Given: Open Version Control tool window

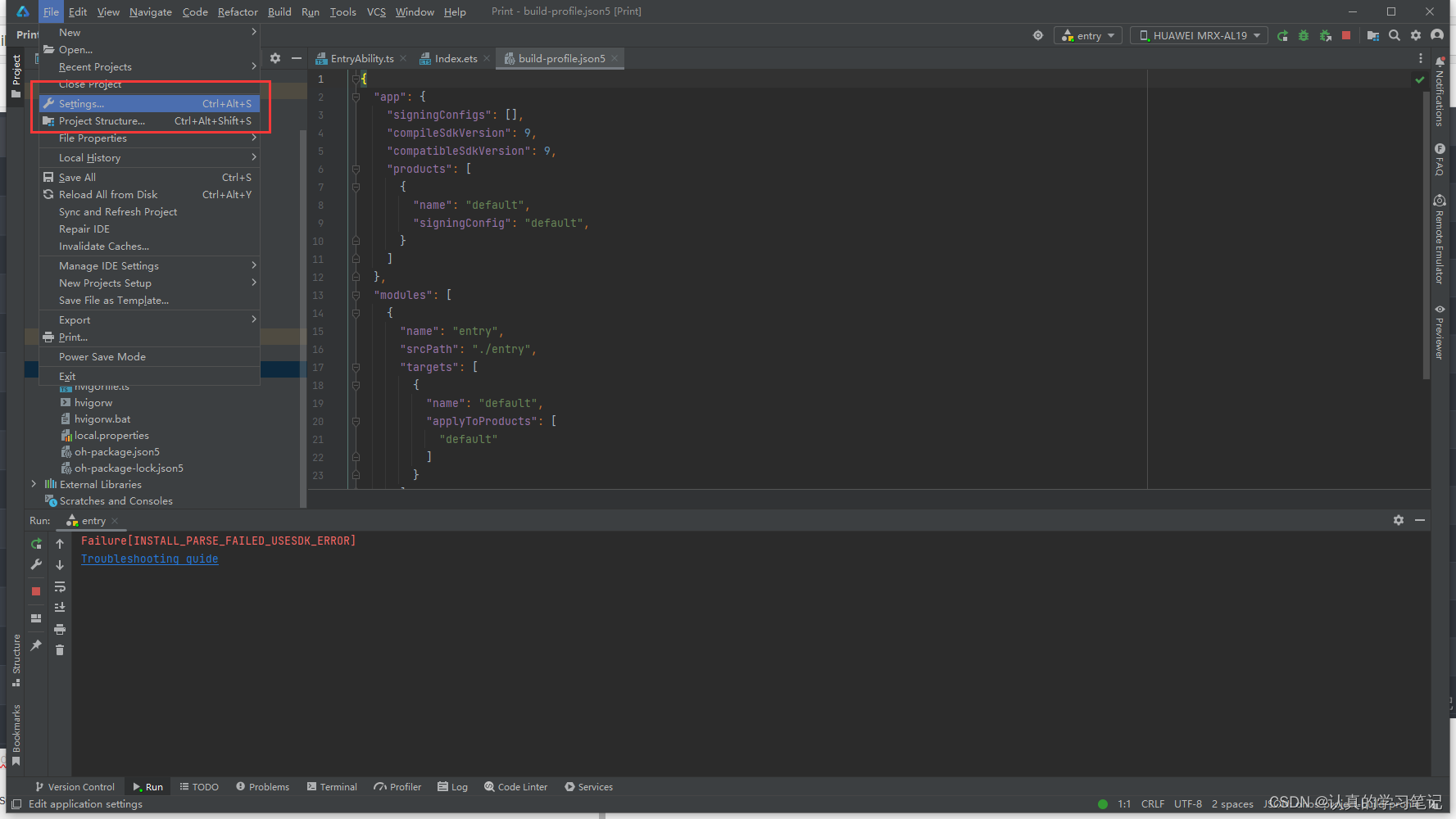Looking at the screenshot, I should 75,787.
